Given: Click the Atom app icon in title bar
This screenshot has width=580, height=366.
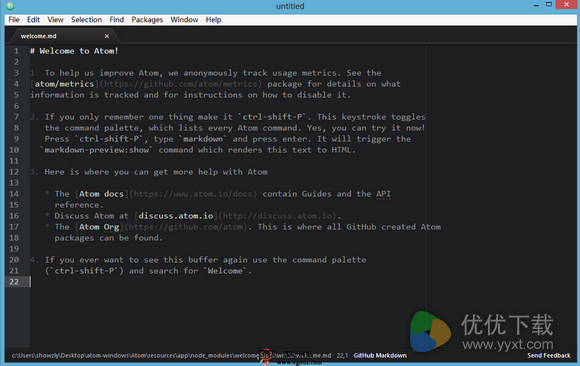Looking at the screenshot, I should (x=10, y=6).
